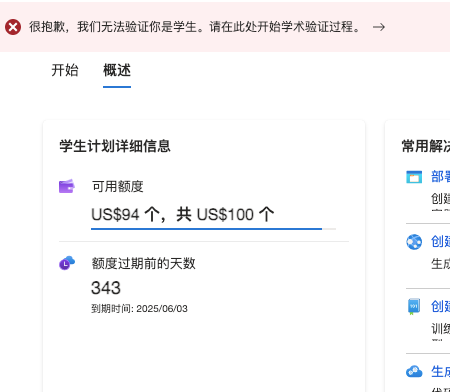This screenshot has width=450, height=392.
Task: Open the 生成 link next to the cloud icon
Action: [440, 371]
